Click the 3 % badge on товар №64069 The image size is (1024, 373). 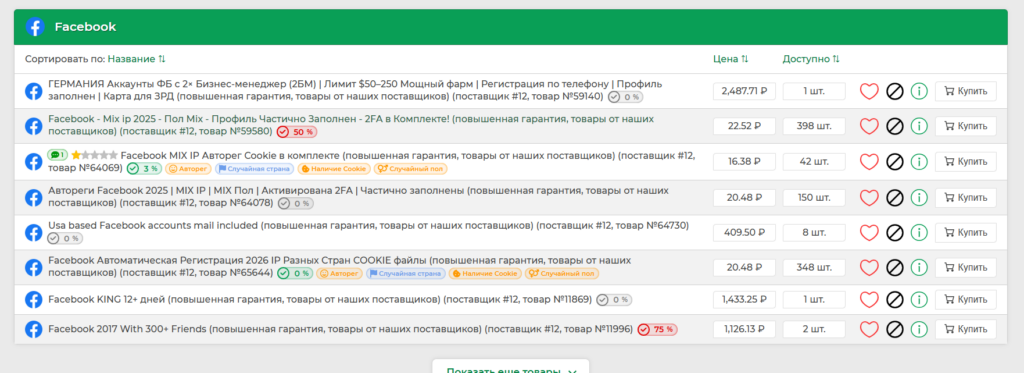coord(144,169)
